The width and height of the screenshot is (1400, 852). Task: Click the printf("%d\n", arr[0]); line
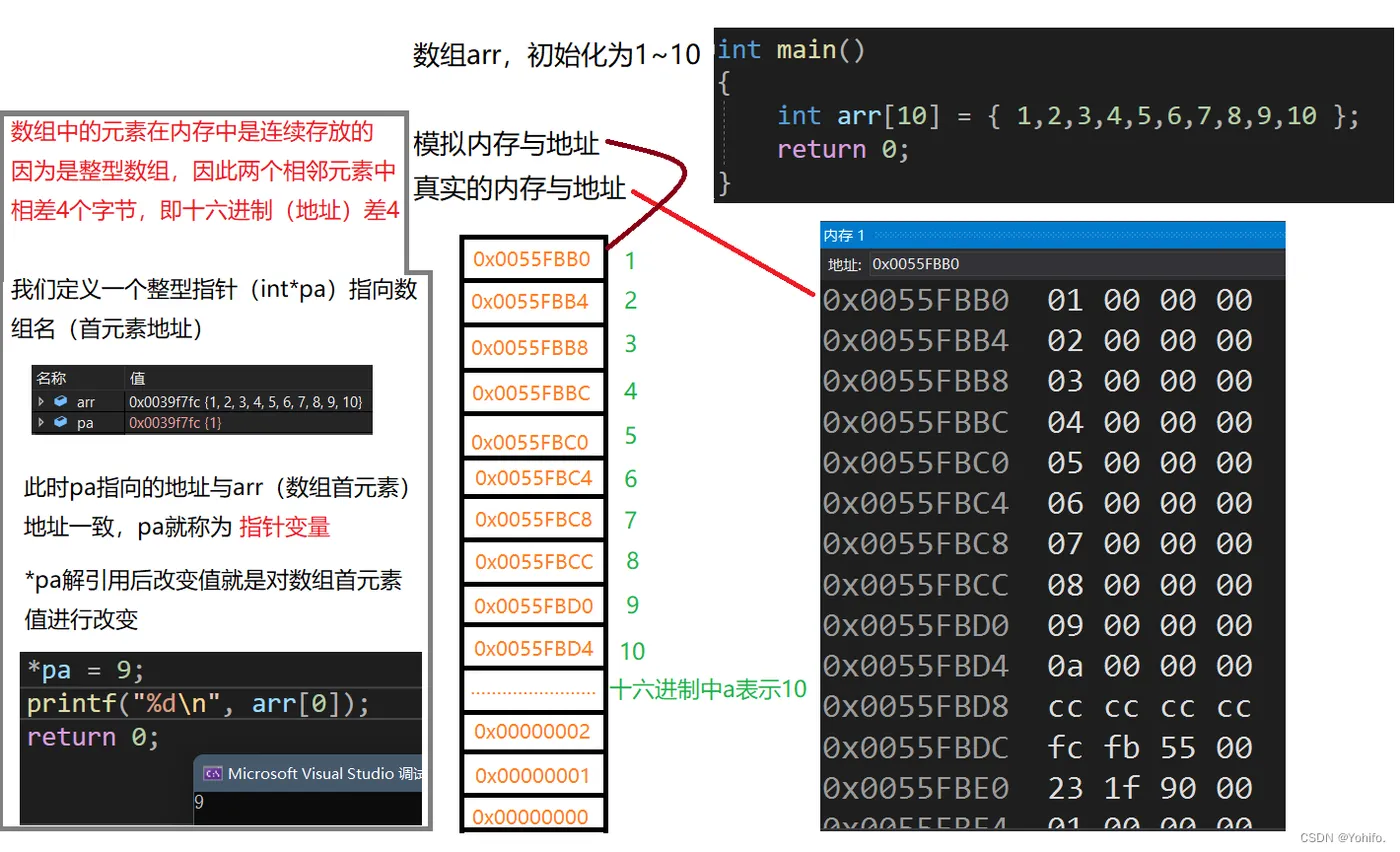pos(198,704)
